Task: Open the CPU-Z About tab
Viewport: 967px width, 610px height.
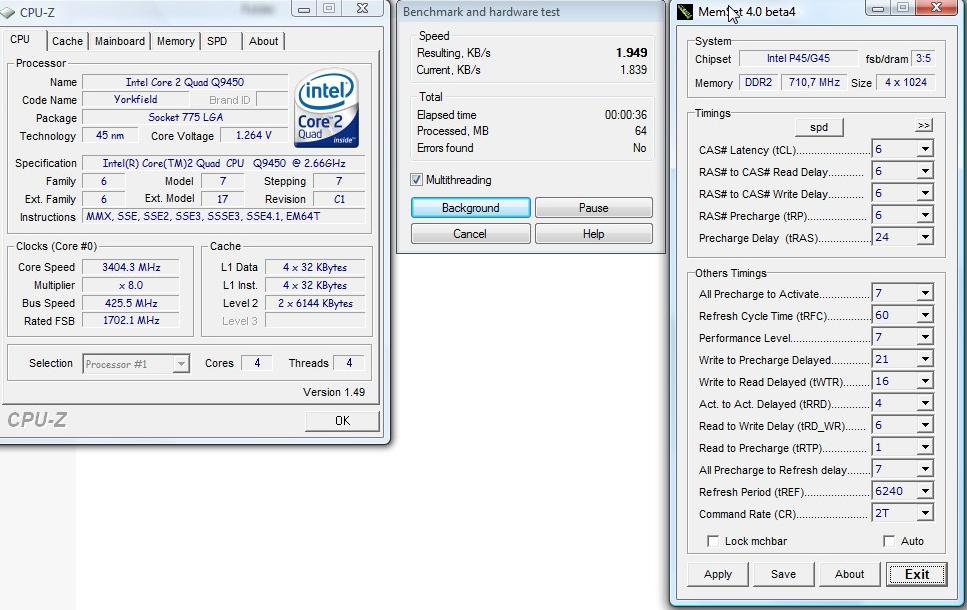Action: click(x=263, y=41)
